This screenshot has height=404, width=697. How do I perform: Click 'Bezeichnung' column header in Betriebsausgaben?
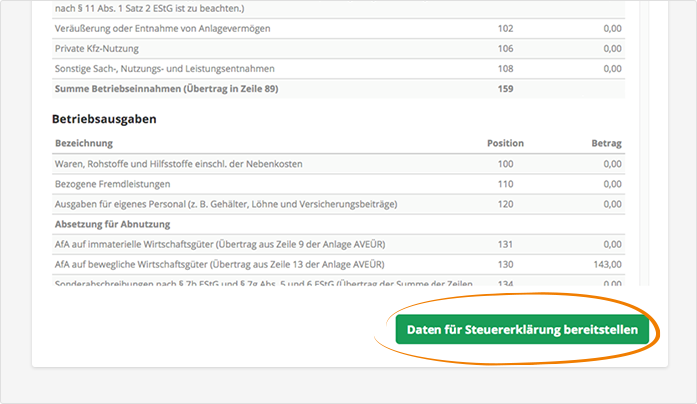84,143
